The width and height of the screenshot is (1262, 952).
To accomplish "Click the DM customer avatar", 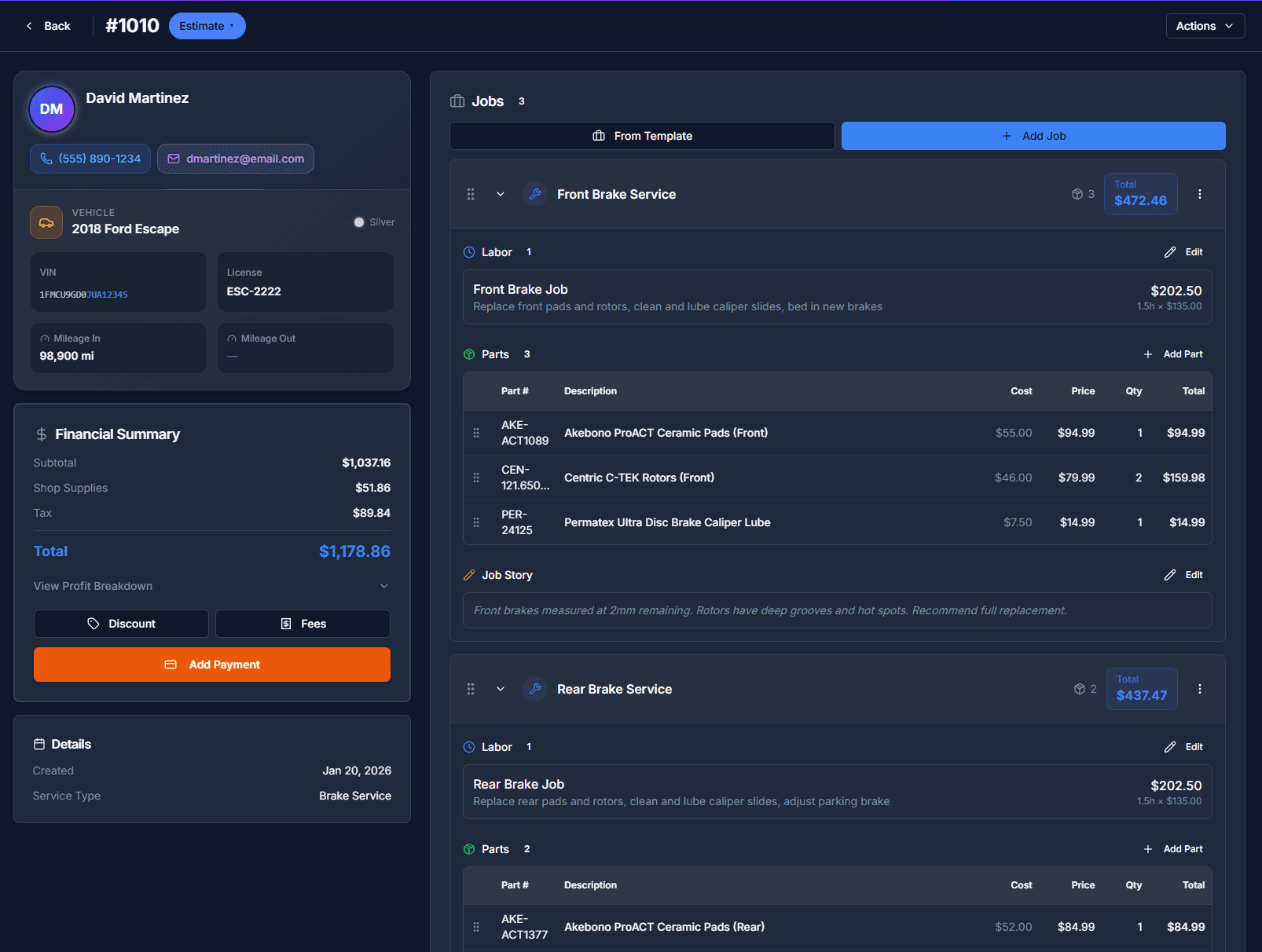I will tap(52, 109).
